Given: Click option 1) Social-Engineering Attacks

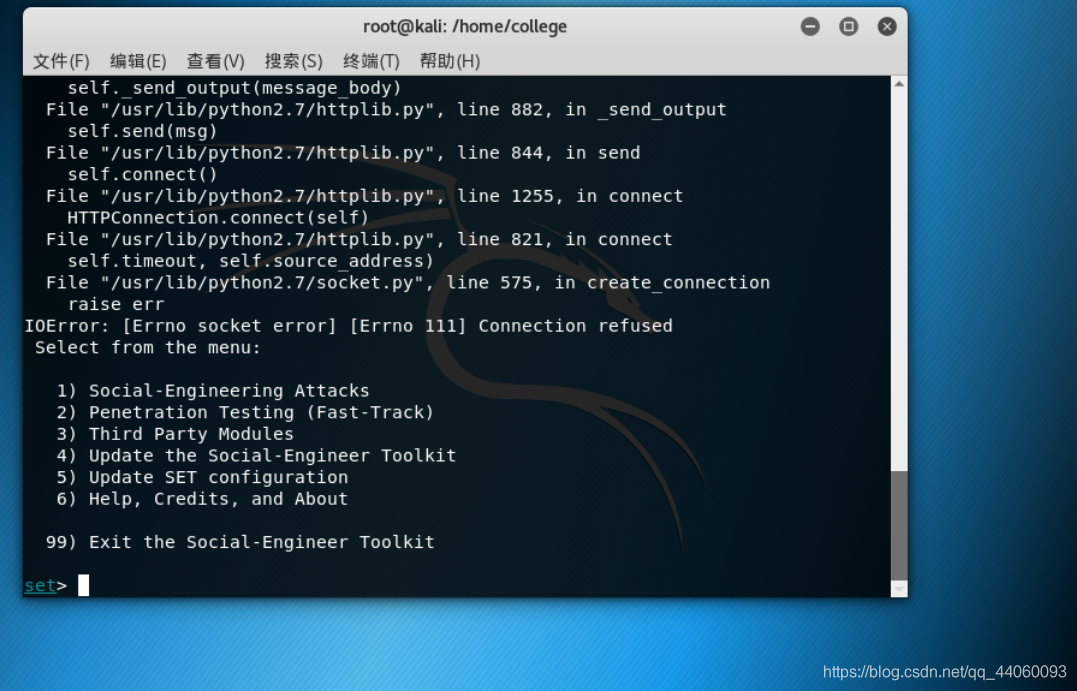Looking at the screenshot, I should pos(213,391).
